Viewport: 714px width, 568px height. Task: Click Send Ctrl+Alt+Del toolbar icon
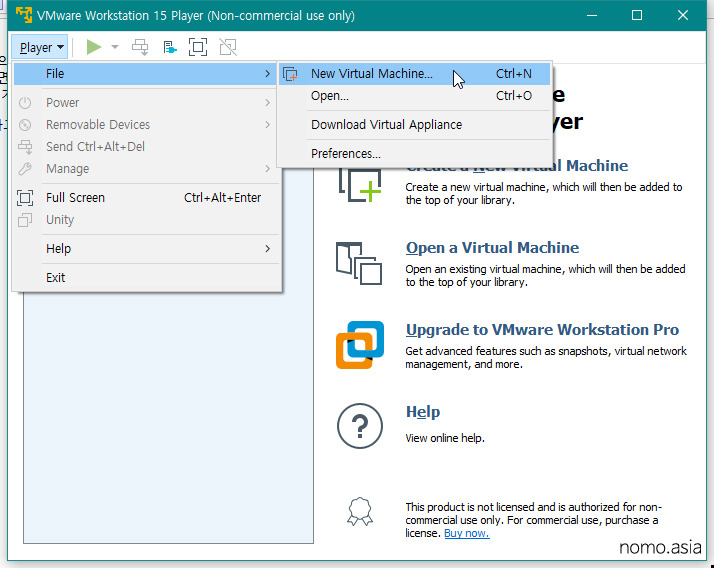click(x=140, y=47)
